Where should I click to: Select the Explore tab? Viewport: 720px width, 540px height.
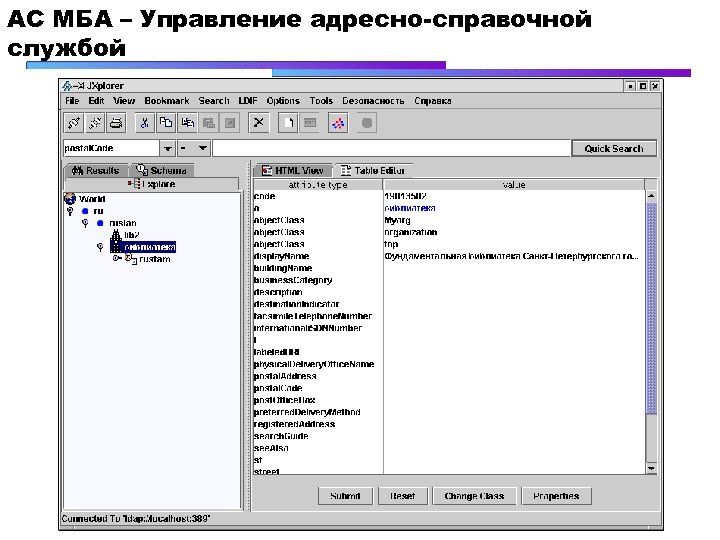(152, 184)
